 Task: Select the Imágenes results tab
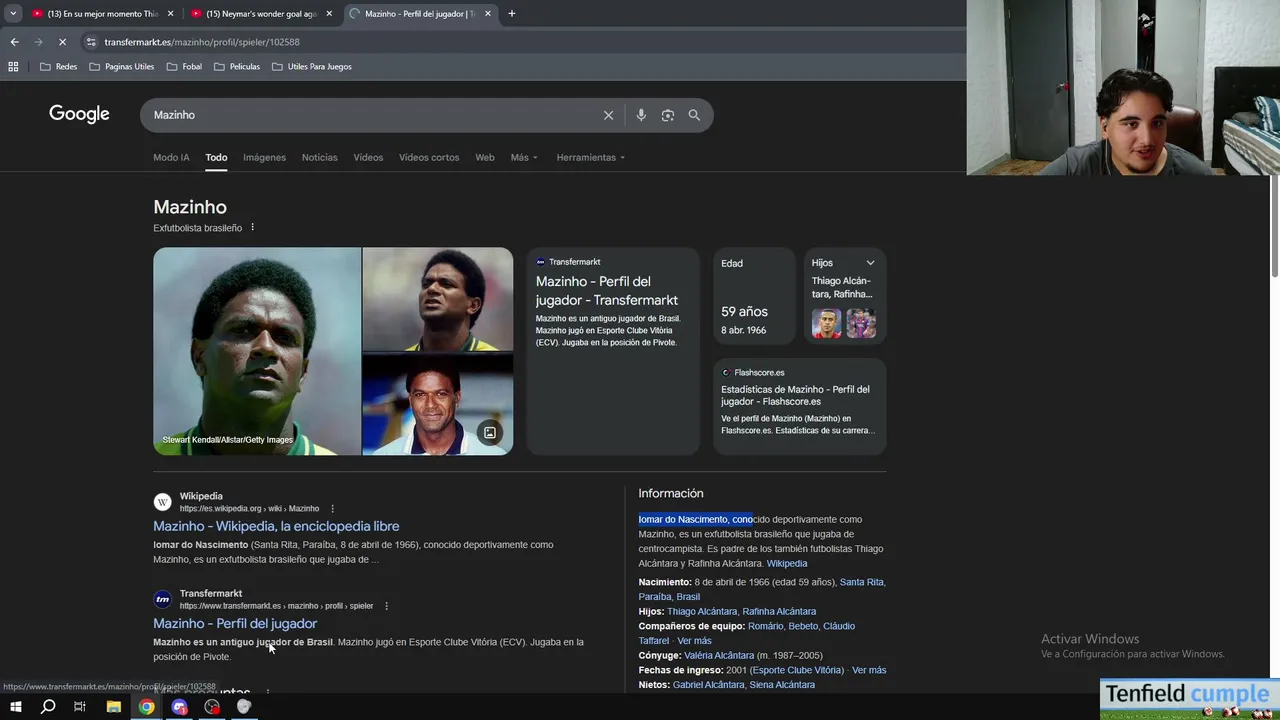(264, 157)
